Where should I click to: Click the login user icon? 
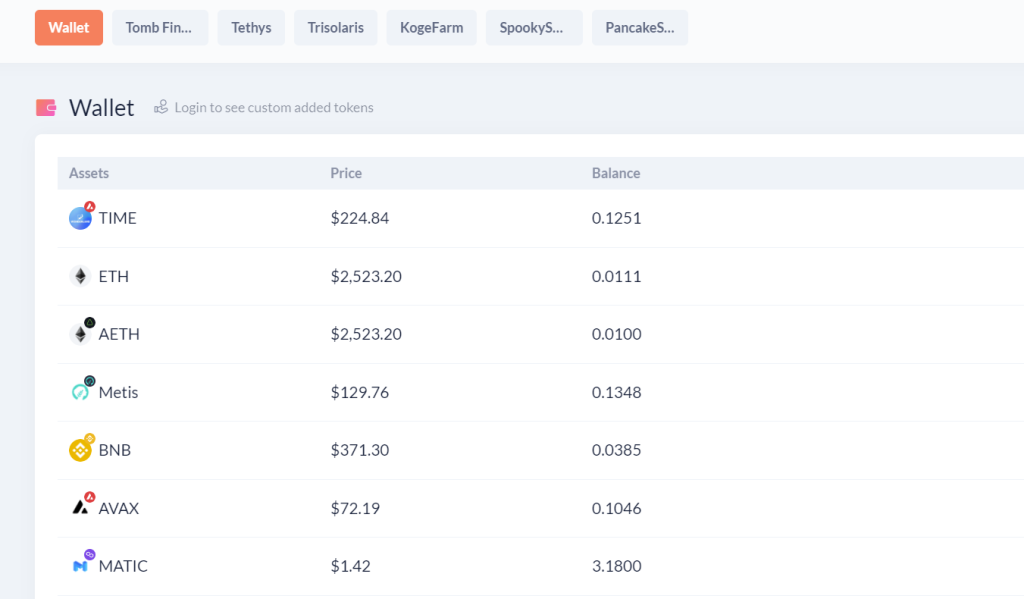pos(161,106)
